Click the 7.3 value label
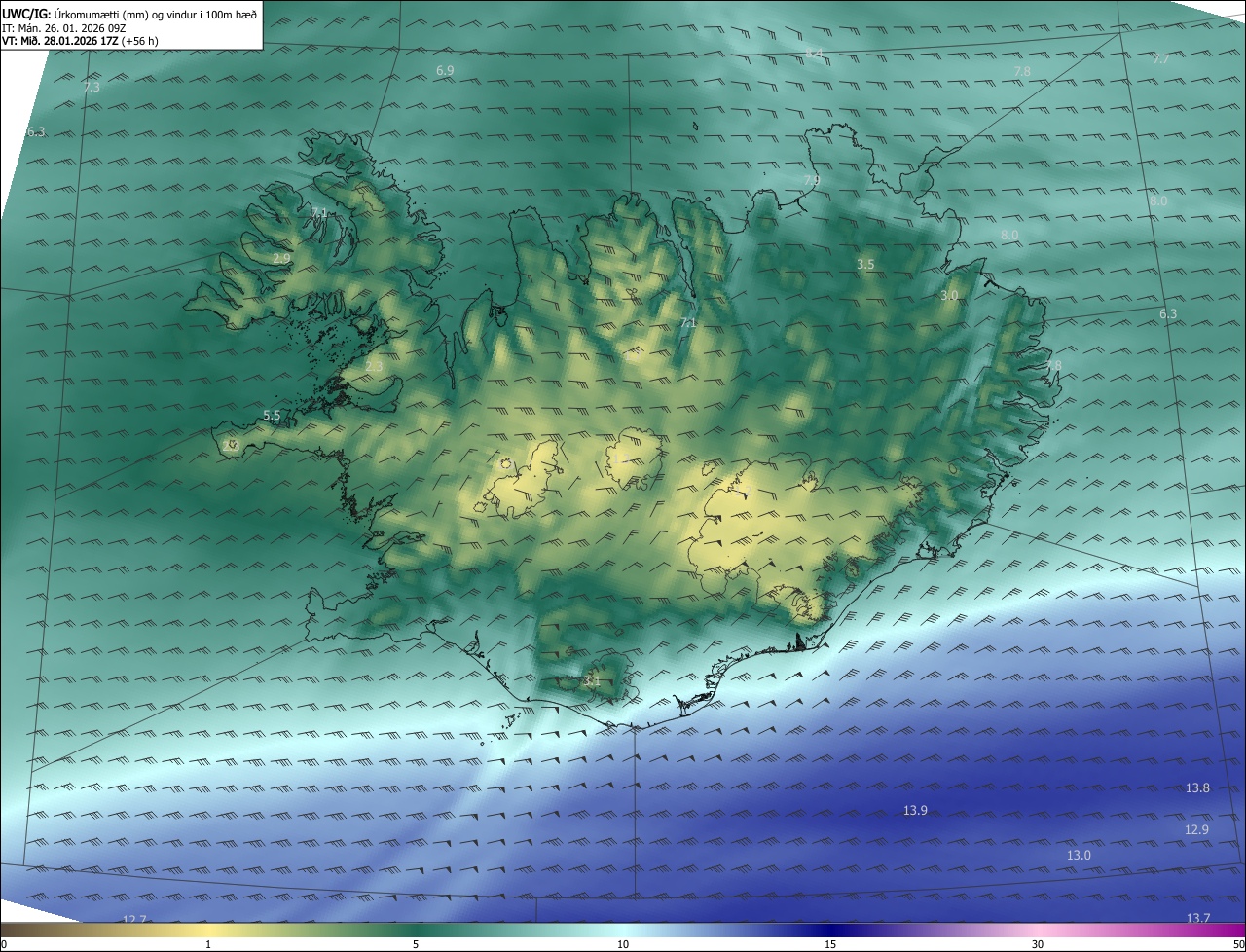This screenshot has height=952, width=1246. [x=91, y=88]
